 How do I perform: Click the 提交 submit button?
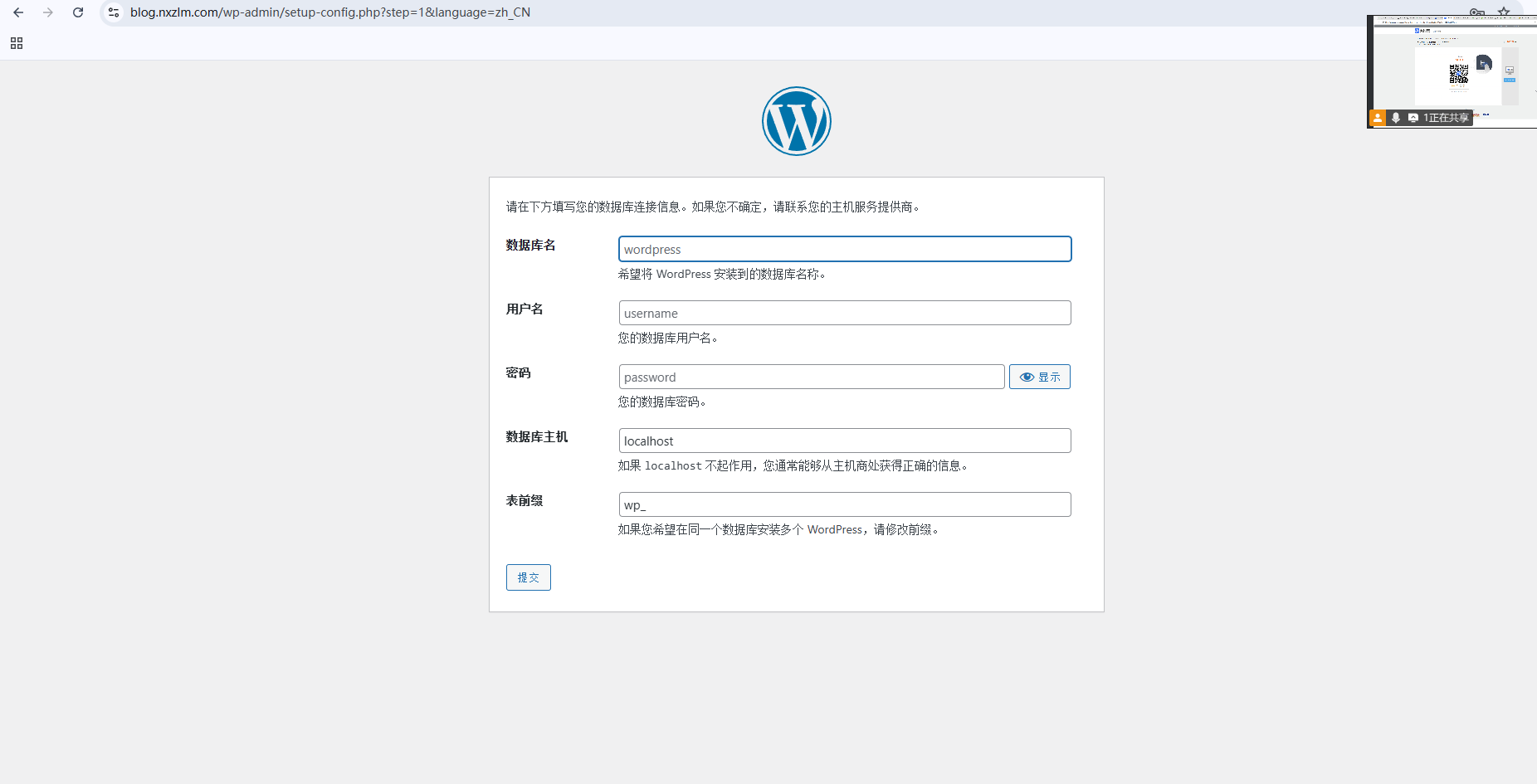tap(528, 577)
